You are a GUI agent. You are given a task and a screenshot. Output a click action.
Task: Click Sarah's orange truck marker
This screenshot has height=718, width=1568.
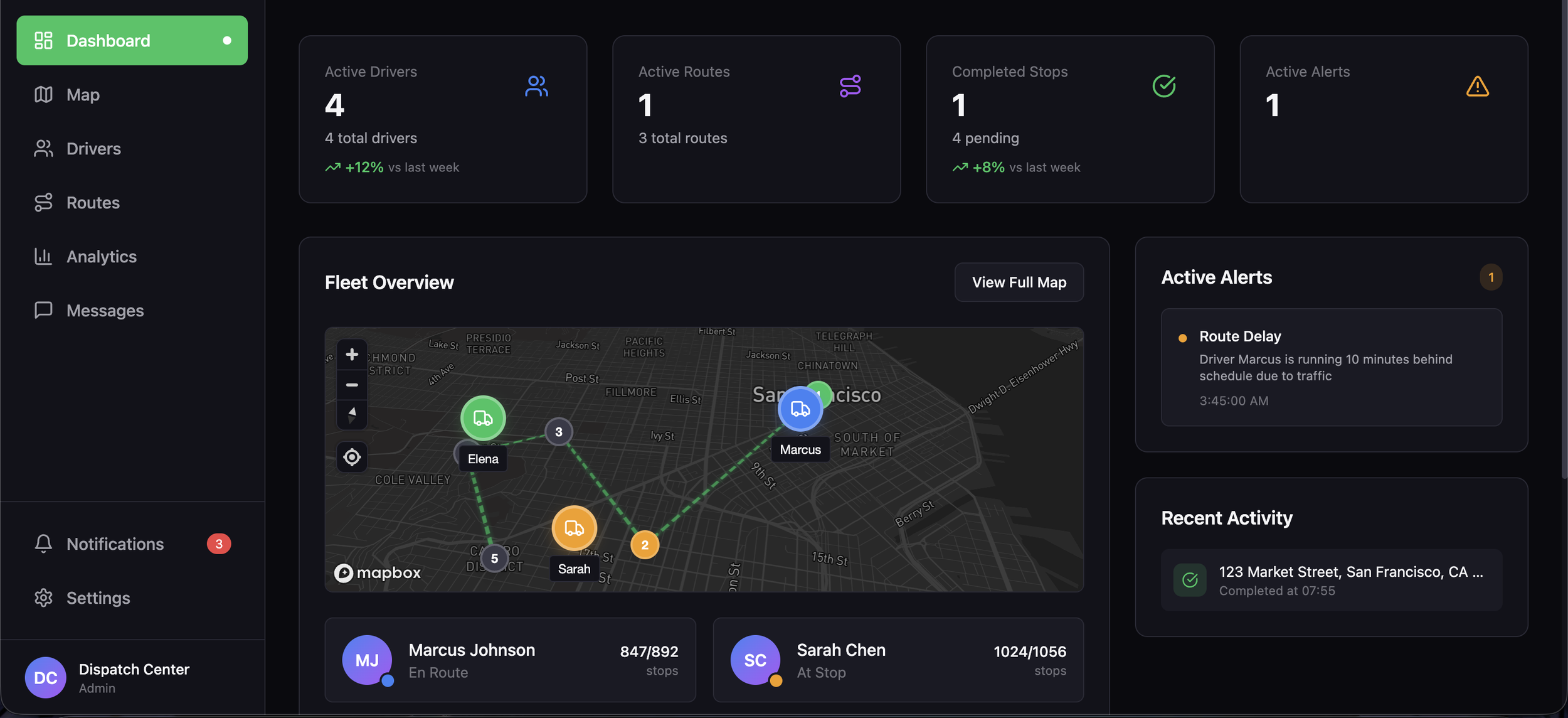tap(574, 528)
